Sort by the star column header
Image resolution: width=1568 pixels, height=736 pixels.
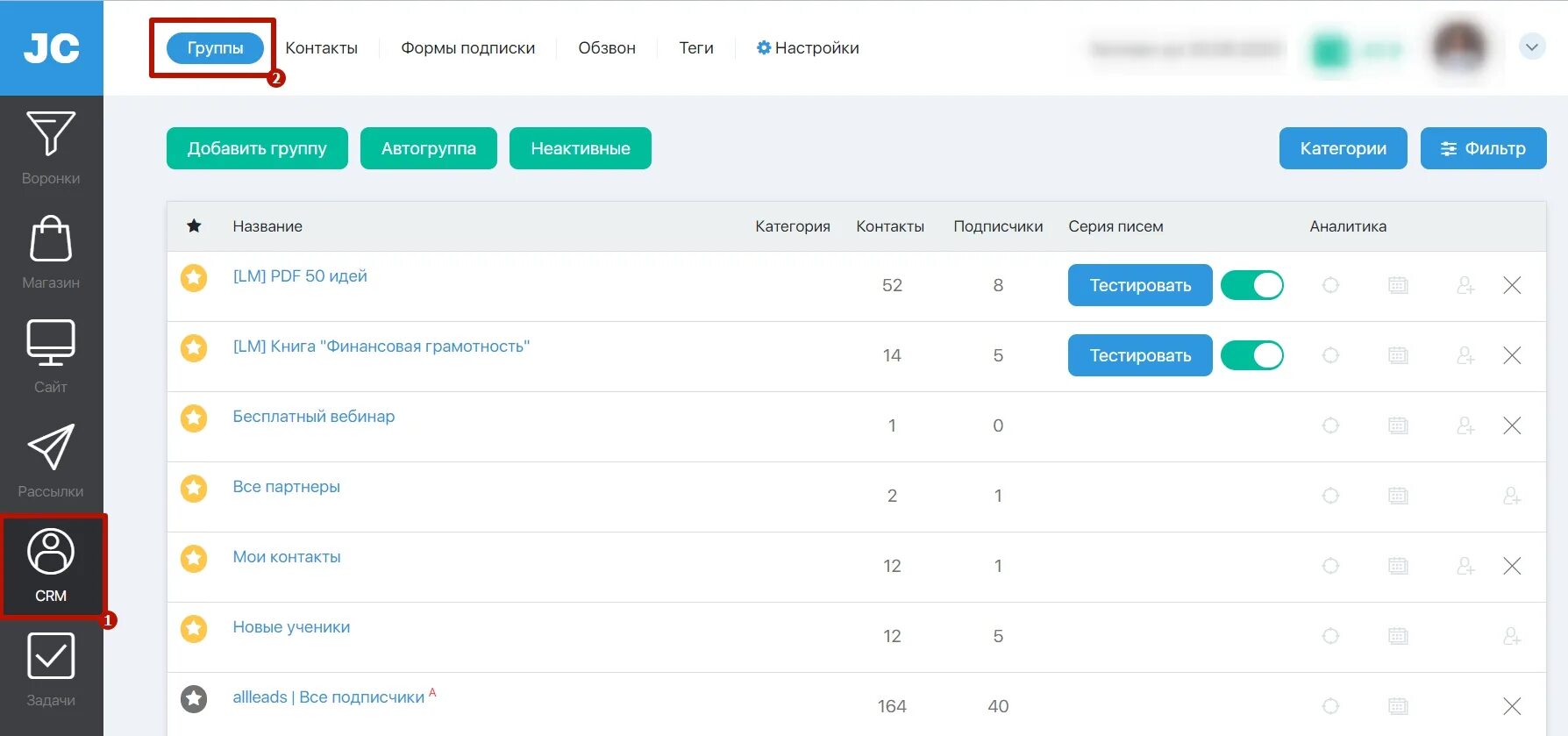point(194,225)
